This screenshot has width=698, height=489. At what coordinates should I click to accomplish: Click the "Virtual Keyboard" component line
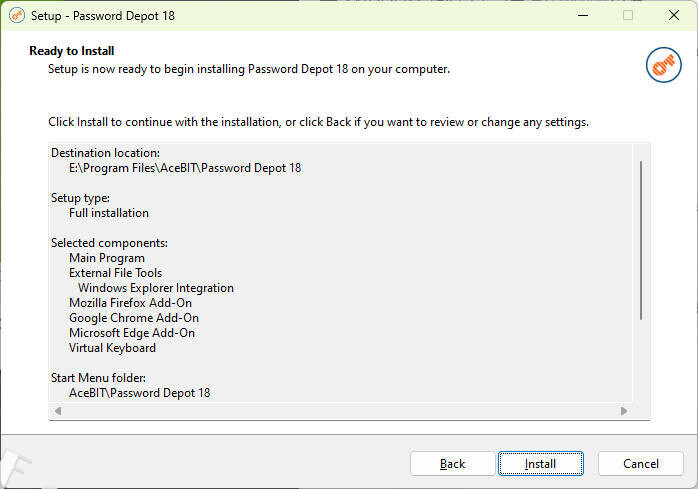[x=112, y=348]
